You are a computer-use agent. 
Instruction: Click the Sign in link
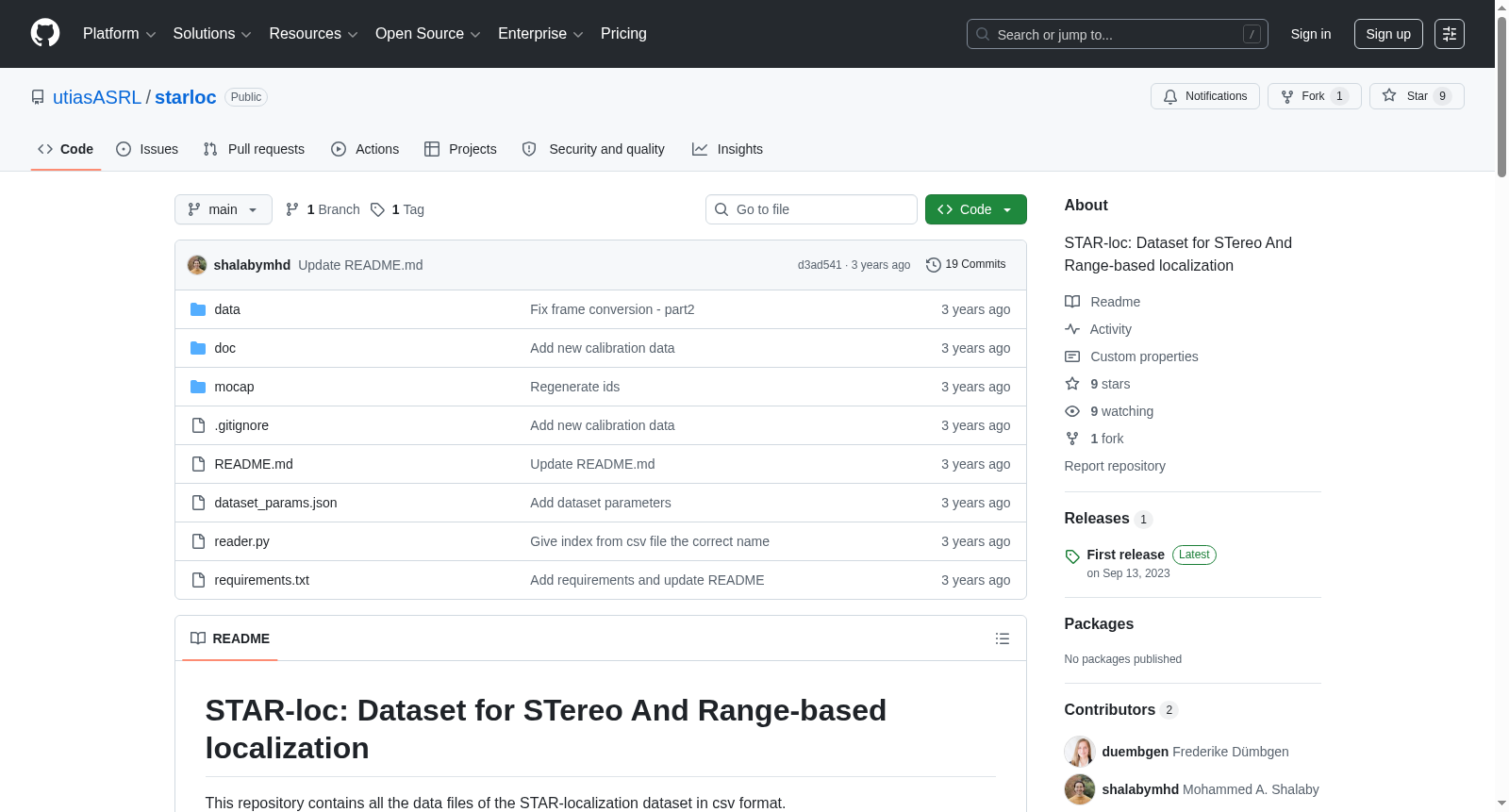[1311, 34]
